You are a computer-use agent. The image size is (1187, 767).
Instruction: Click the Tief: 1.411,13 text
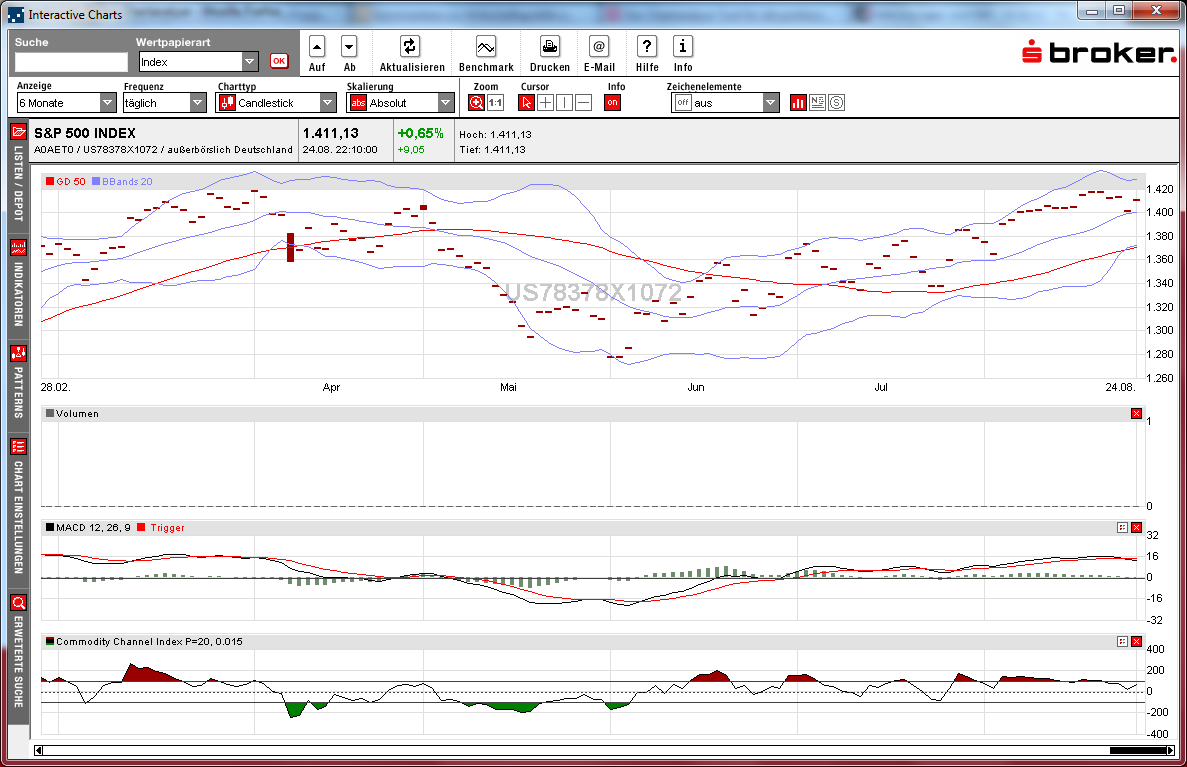(492, 149)
